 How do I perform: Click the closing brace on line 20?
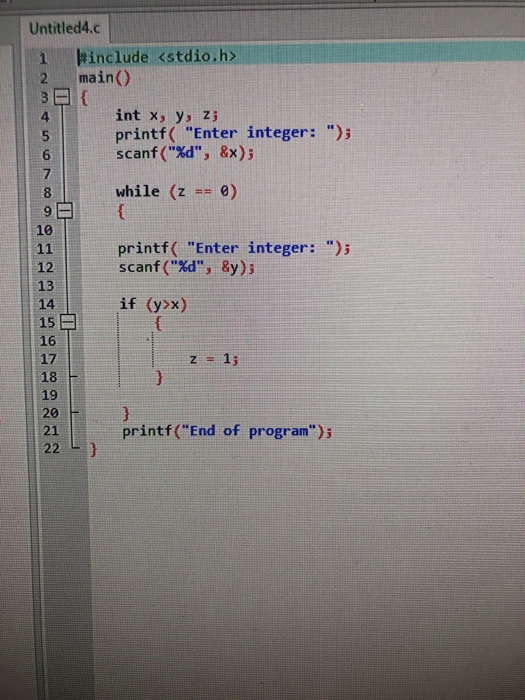[126, 413]
